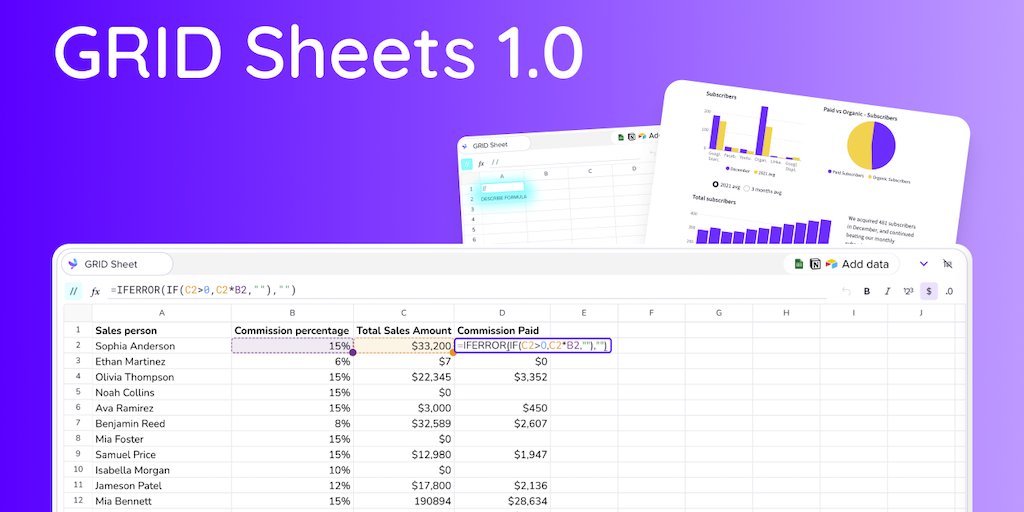This screenshot has height=512, width=1024.
Task: Click the GRID logo beside sheet title
Action: pos(73,264)
